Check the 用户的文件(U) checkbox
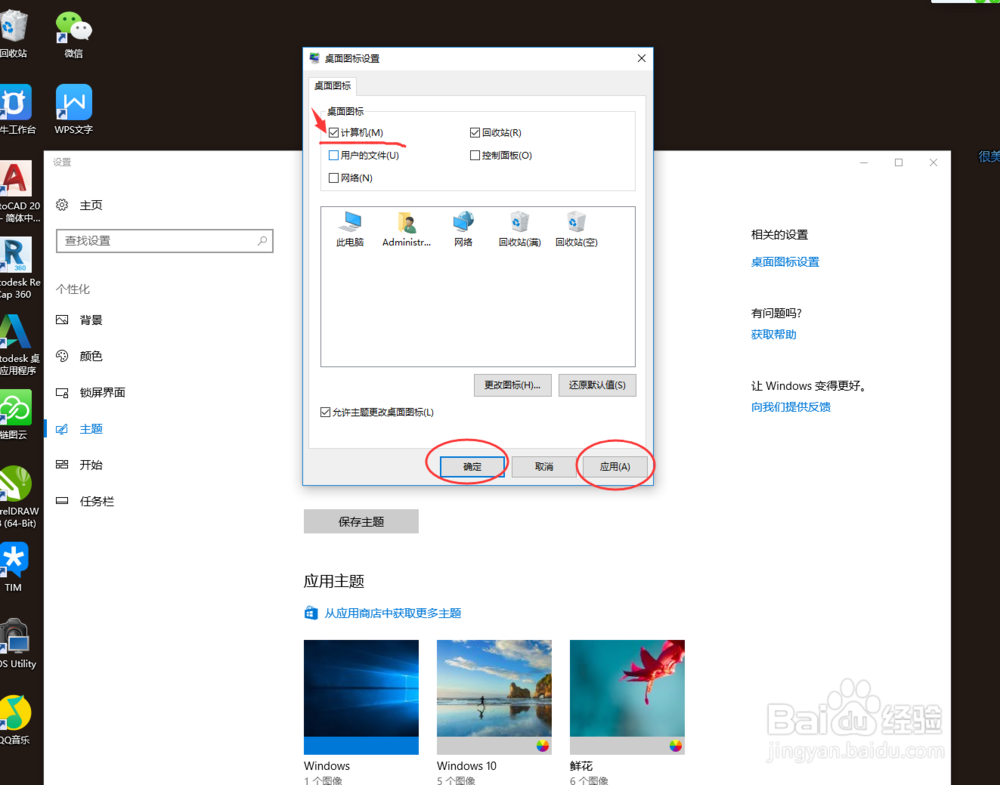1000x785 pixels. pos(334,155)
